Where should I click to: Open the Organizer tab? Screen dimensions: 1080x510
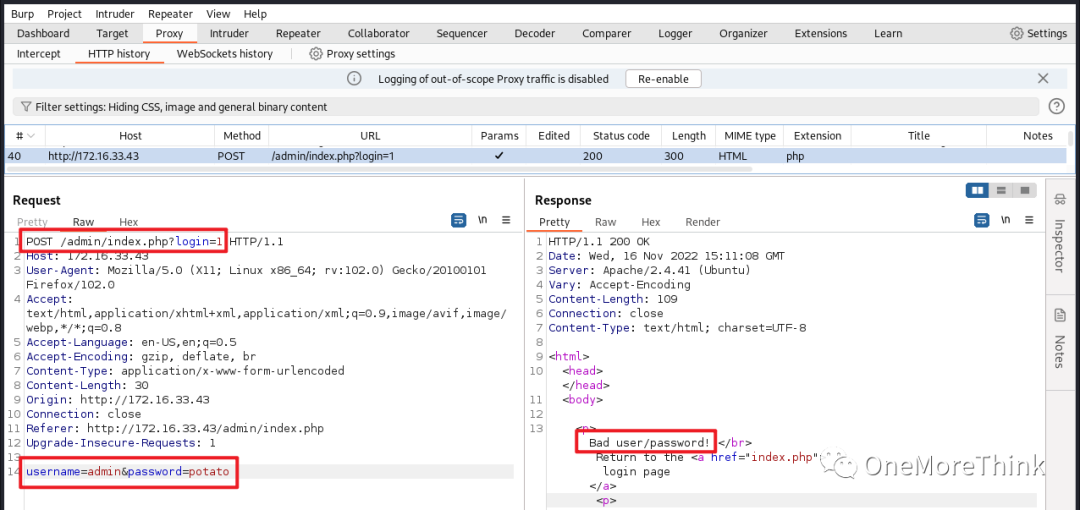click(x=743, y=33)
